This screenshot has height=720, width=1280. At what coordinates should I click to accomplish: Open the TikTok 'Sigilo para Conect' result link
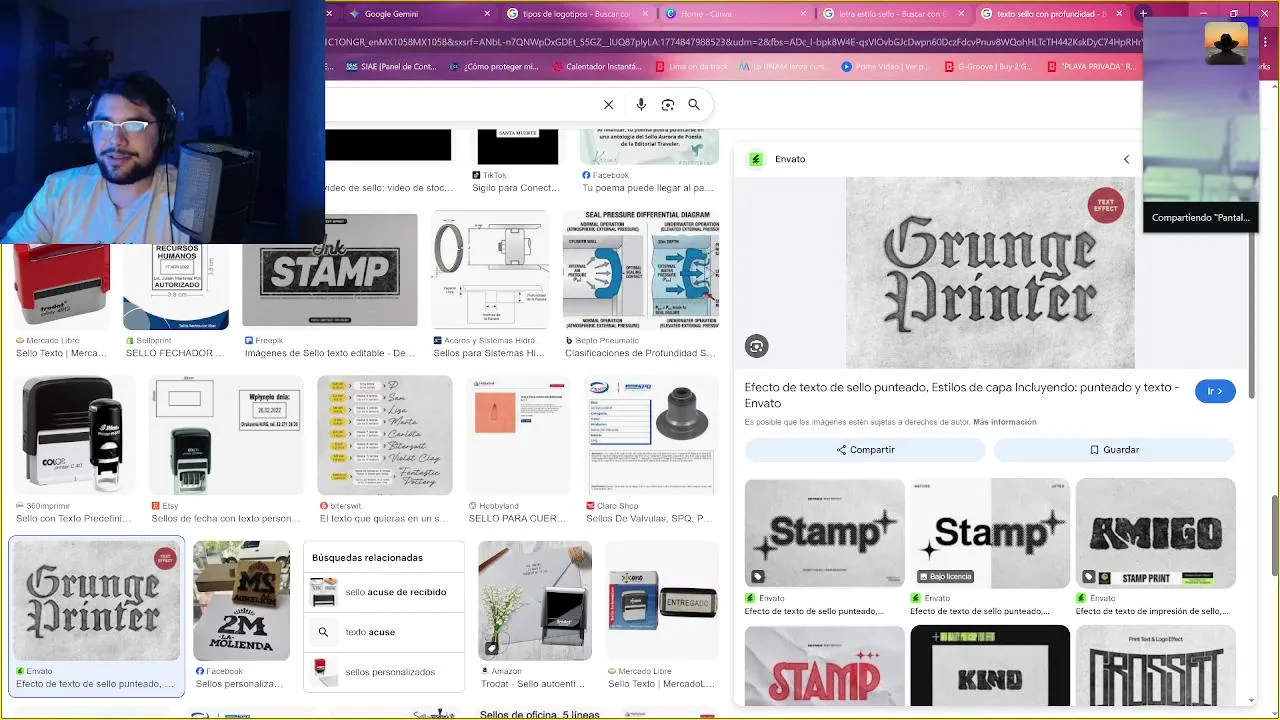coord(516,188)
